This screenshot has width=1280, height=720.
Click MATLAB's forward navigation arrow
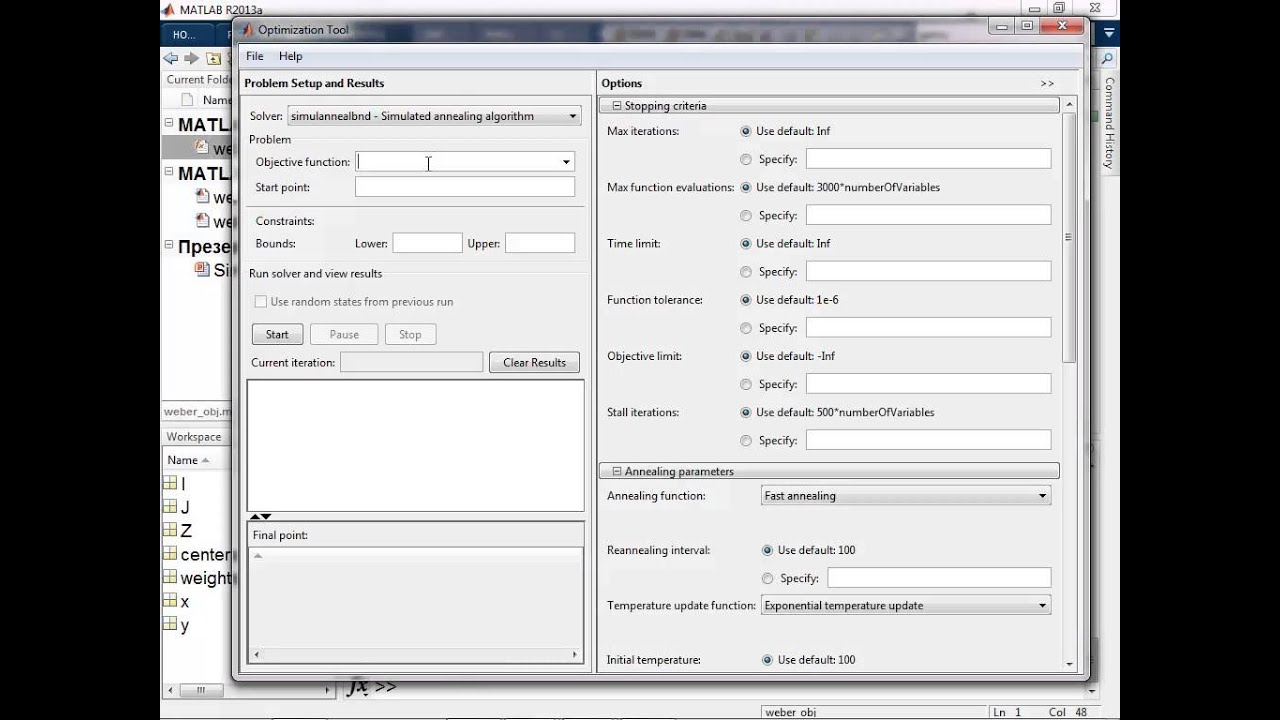(x=191, y=58)
